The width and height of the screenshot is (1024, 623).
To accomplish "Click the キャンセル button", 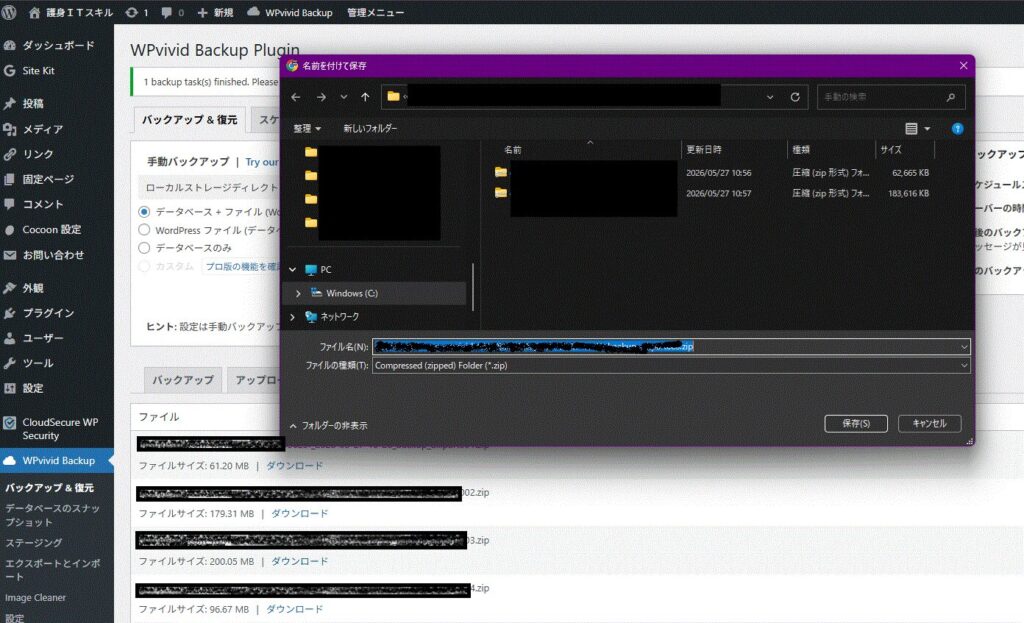I will pyautogui.click(x=930, y=423).
